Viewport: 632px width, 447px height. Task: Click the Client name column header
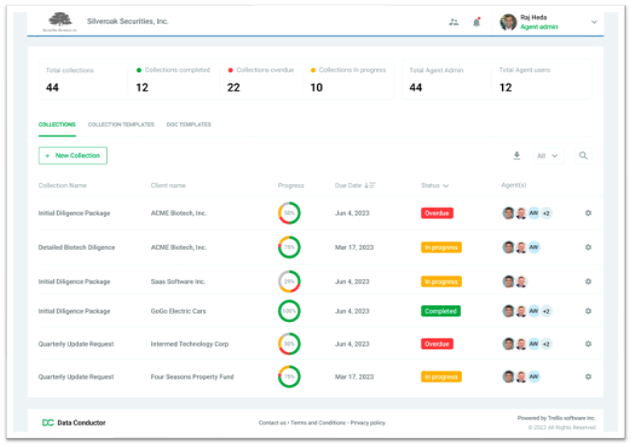pyautogui.click(x=168, y=185)
